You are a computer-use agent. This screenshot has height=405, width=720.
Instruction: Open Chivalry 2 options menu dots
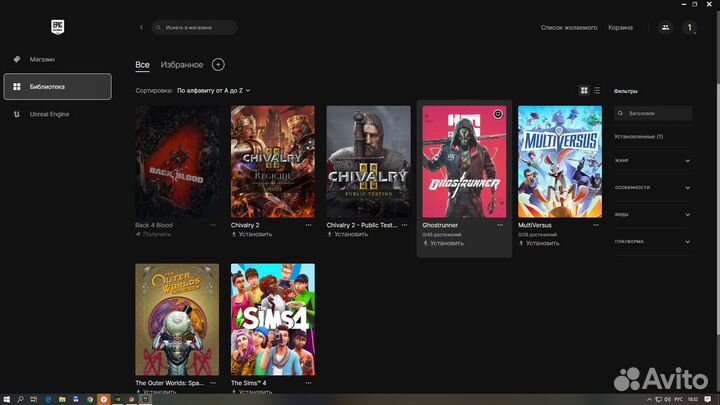pyautogui.click(x=309, y=225)
